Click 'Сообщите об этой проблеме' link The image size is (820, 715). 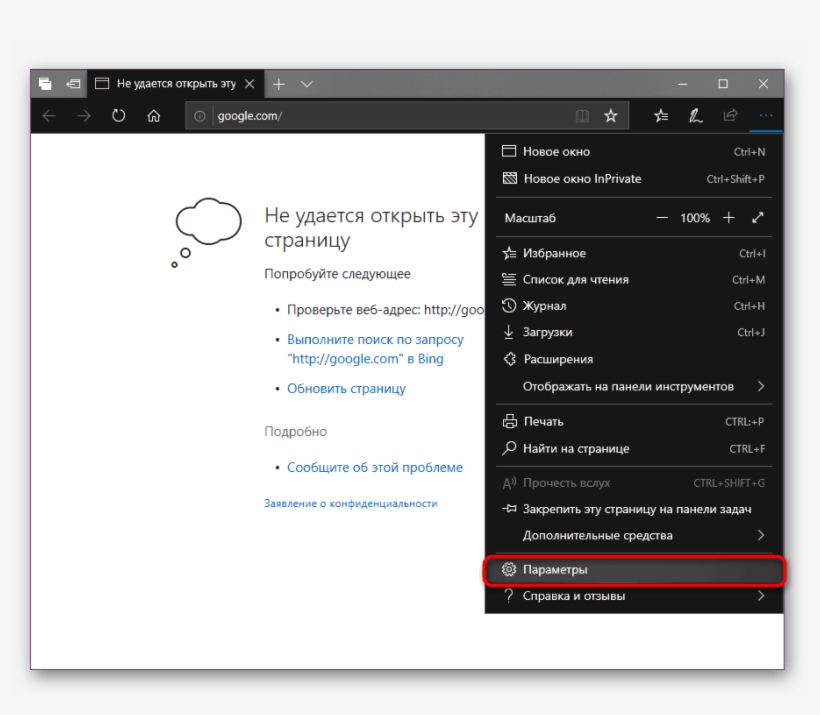(374, 467)
